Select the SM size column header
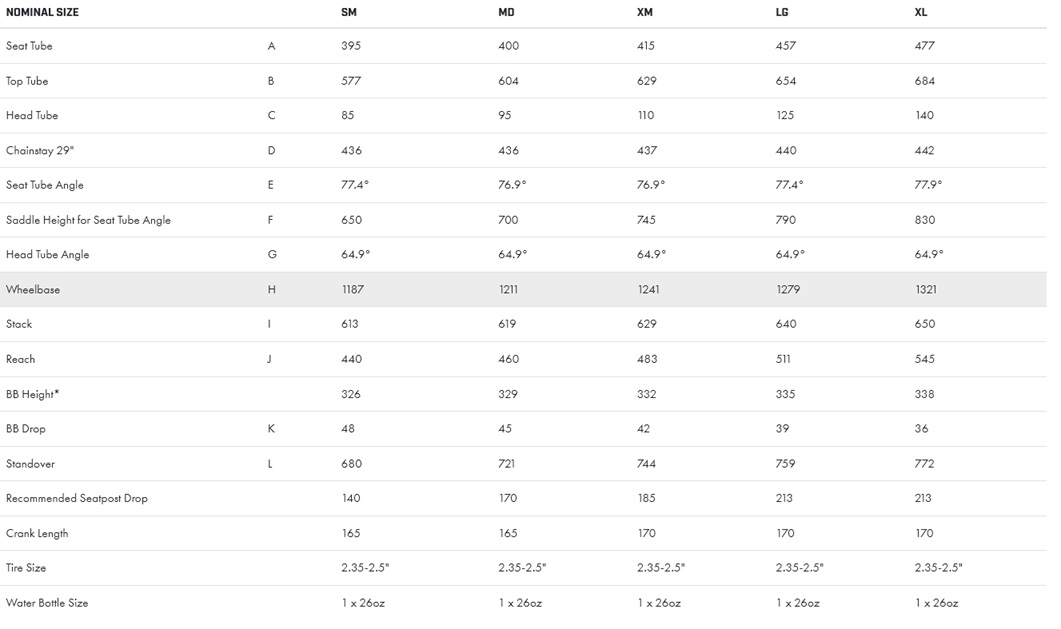The image size is (1061, 629). pos(349,12)
